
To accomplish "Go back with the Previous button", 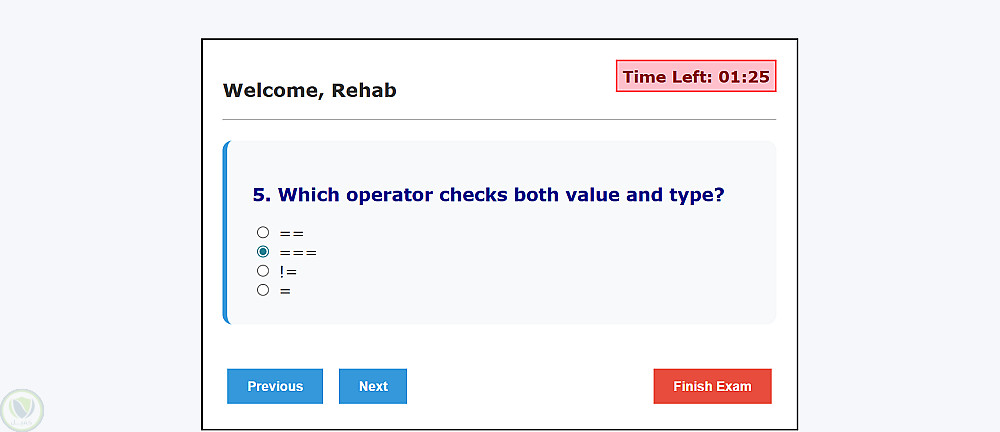I will point(275,386).
